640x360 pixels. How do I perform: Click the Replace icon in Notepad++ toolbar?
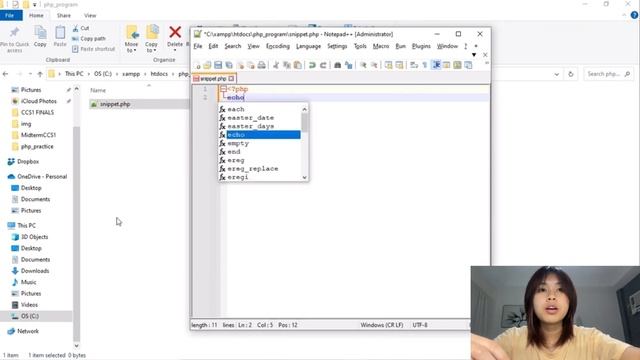tap(348, 65)
